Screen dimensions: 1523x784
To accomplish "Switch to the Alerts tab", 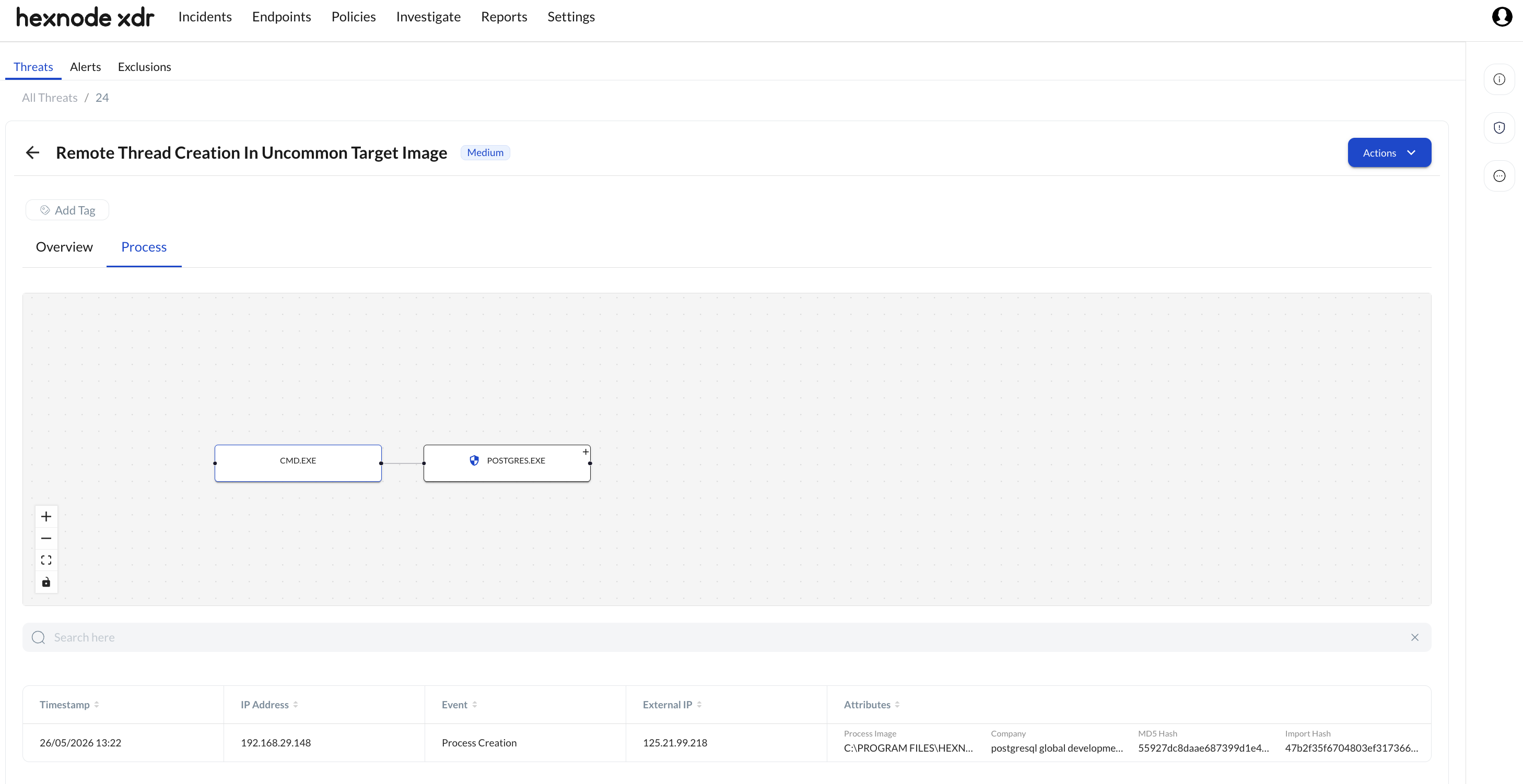I will click(85, 67).
